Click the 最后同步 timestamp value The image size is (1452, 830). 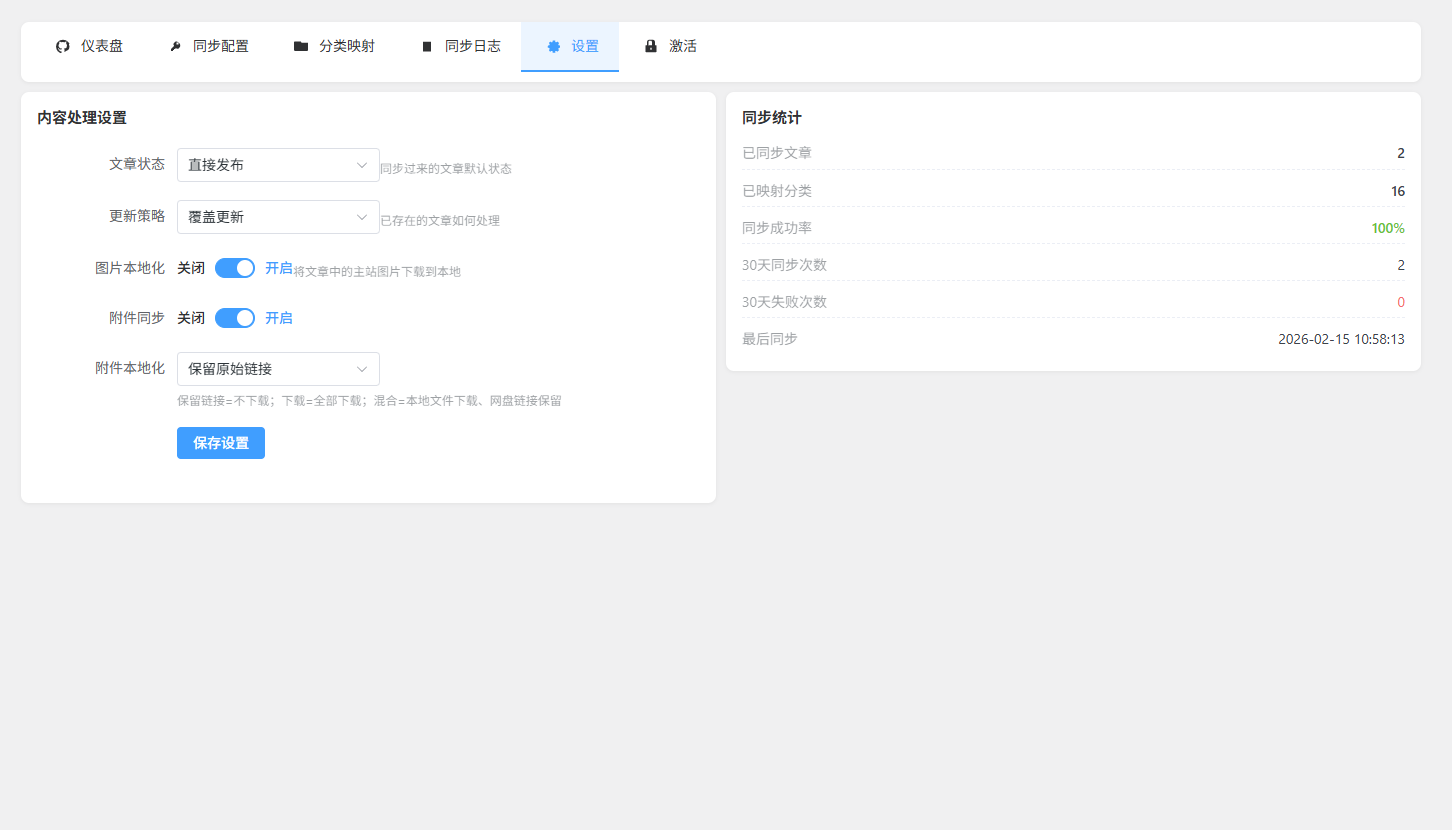click(1341, 339)
